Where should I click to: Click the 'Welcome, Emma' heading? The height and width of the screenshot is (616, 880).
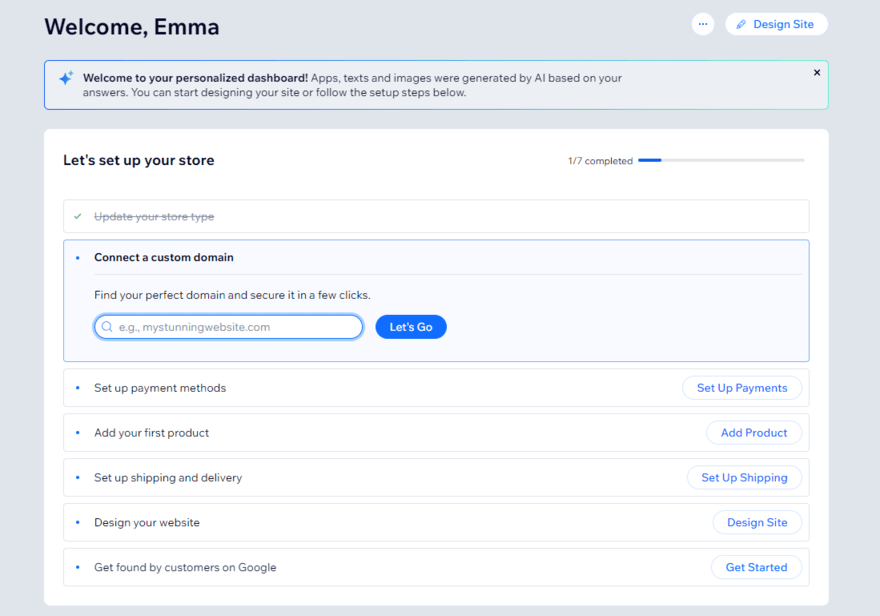tap(132, 27)
